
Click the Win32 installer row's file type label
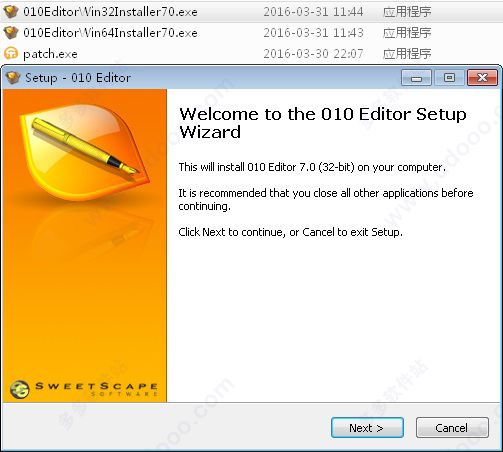(x=407, y=12)
